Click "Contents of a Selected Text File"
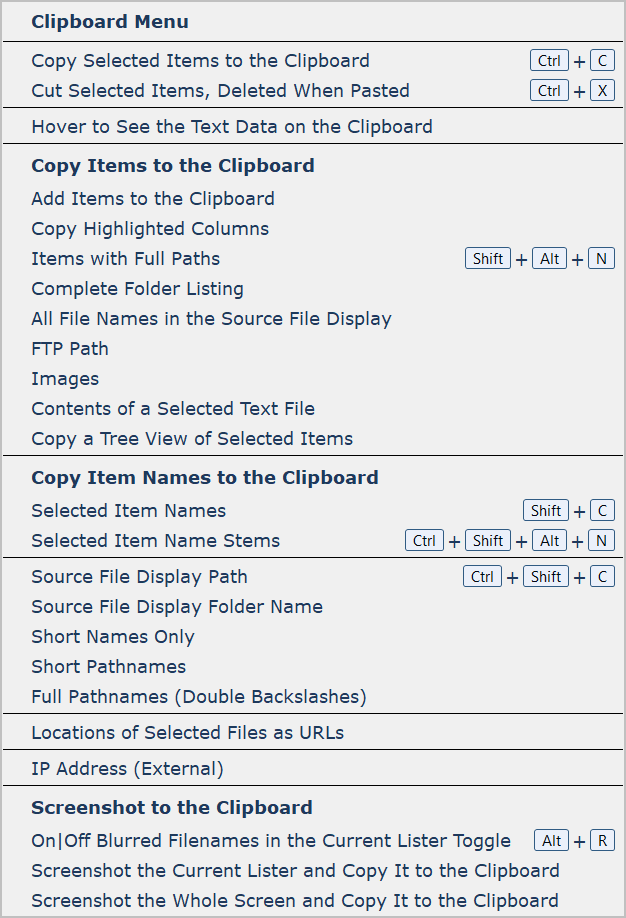The height and width of the screenshot is (918, 626). pyautogui.click(x=172, y=408)
